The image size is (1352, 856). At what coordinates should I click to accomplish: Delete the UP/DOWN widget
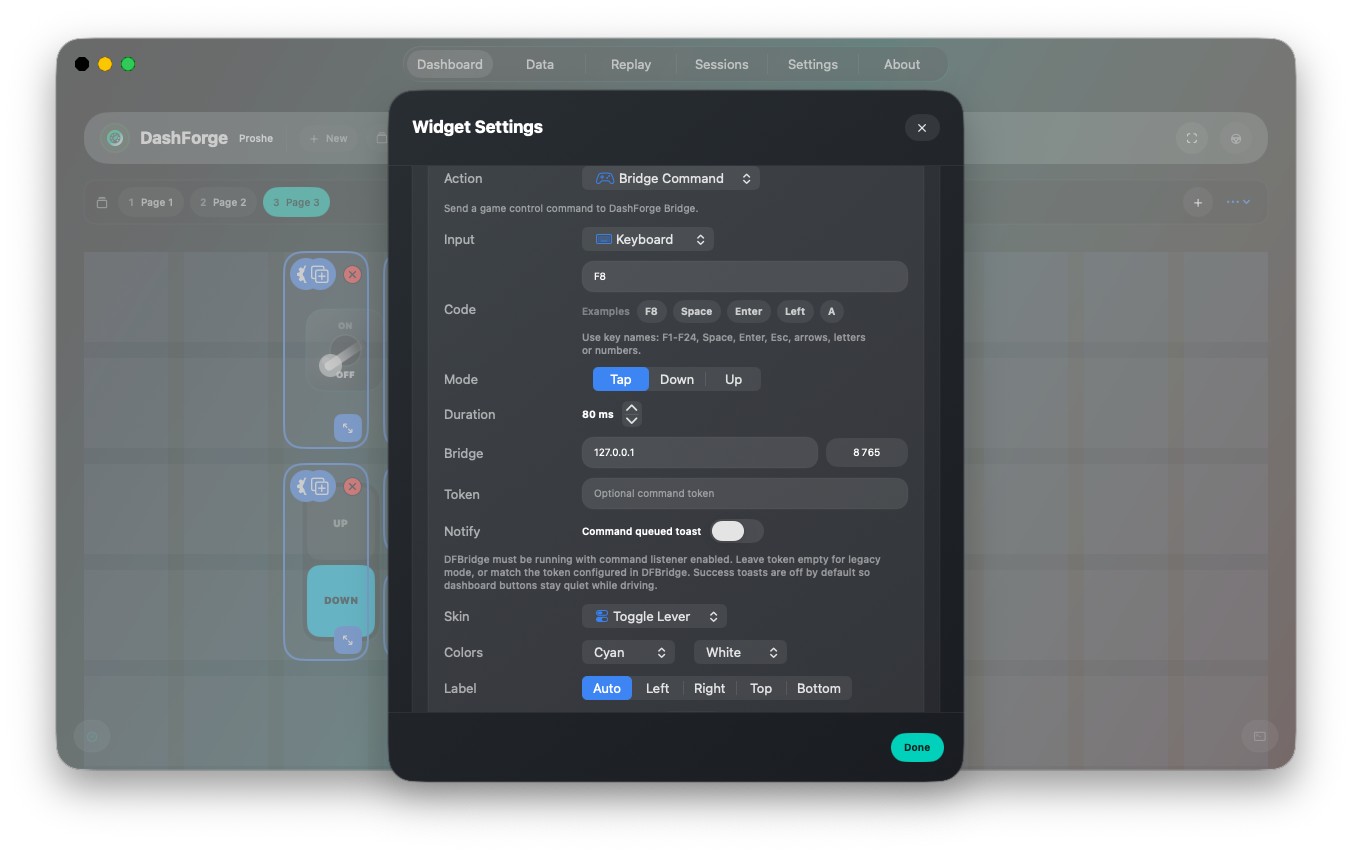[352, 486]
